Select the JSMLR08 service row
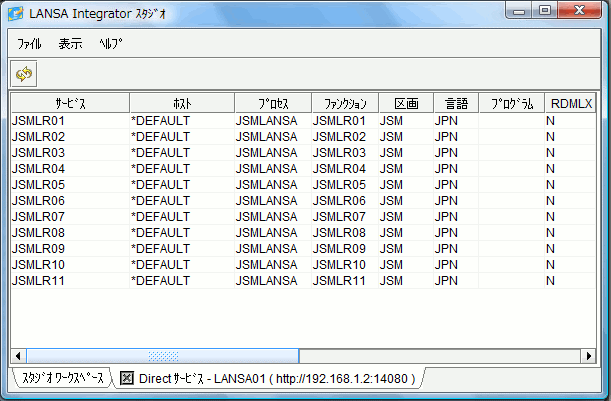The height and width of the screenshot is (401, 611). pyautogui.click(x=303, y=233)
